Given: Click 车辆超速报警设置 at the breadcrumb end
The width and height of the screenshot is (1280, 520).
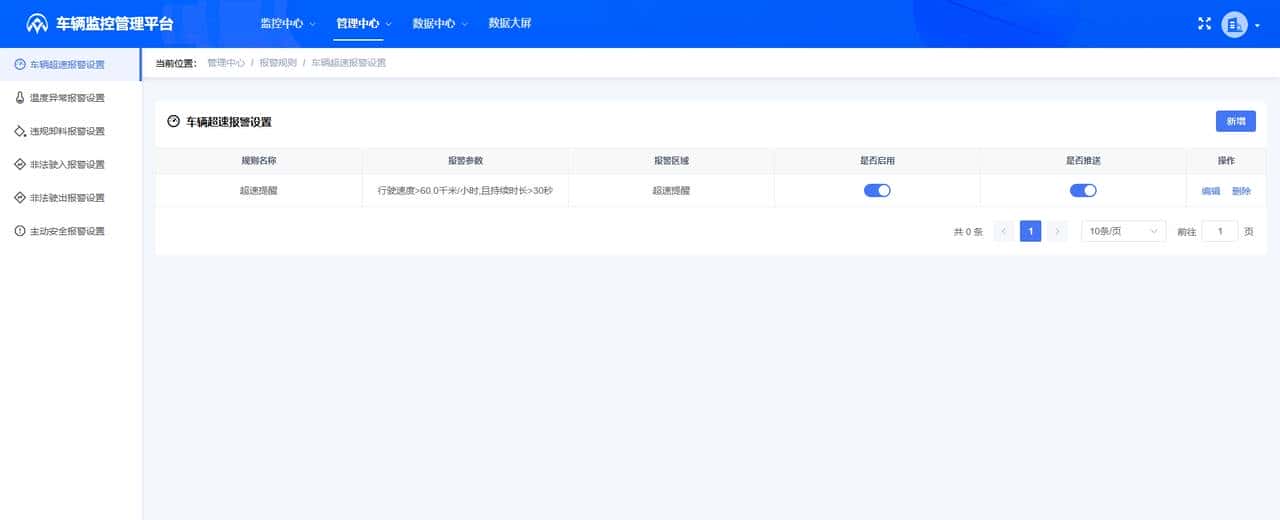Looking at the screenshot, I should (348, 63).
